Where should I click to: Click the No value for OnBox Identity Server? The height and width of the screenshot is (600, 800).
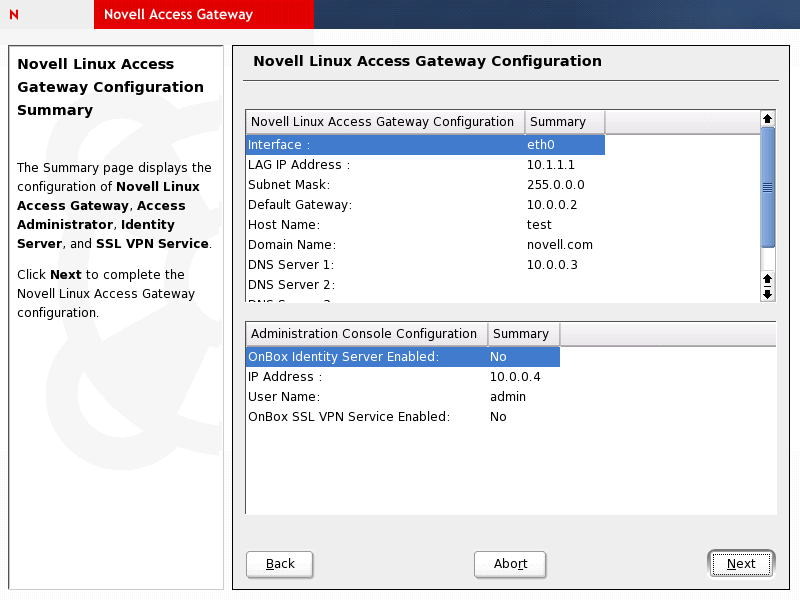(498, 357)
